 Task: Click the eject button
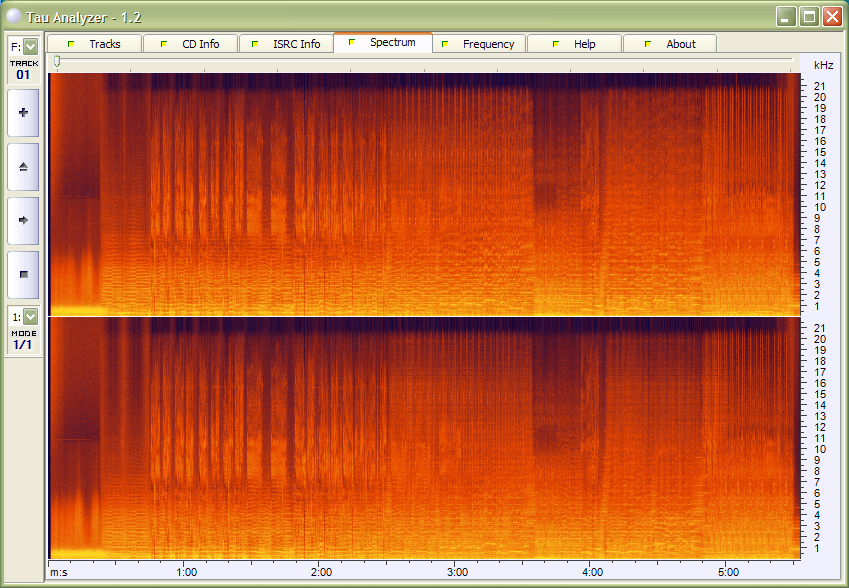pyautogui.click(x=23, y=167)
